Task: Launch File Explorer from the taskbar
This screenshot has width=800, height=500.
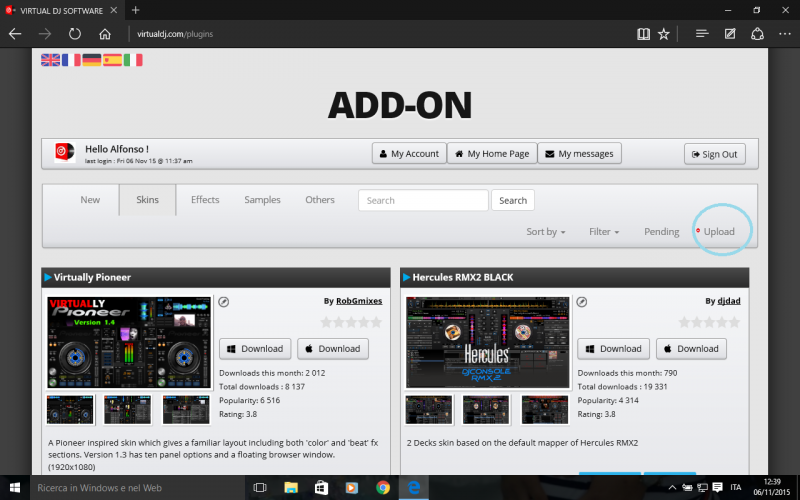Action: tap(291, 488)
